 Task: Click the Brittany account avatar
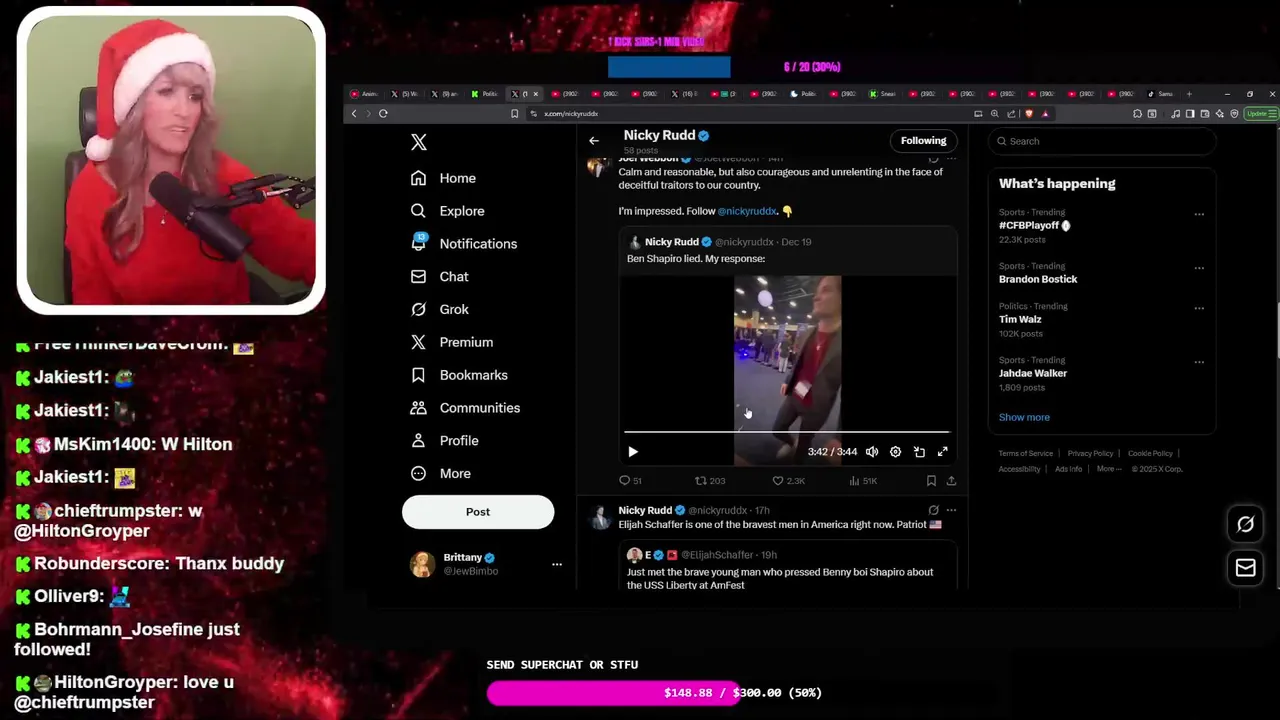click(x=422, y=564)
